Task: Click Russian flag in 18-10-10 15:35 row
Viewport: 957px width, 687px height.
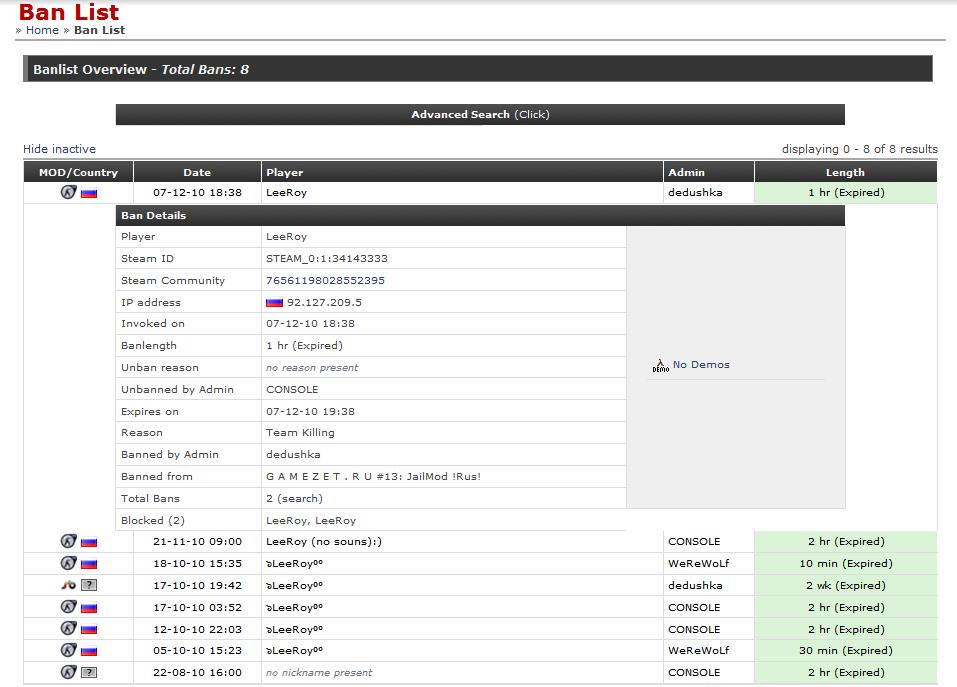Action: [89, 564]
